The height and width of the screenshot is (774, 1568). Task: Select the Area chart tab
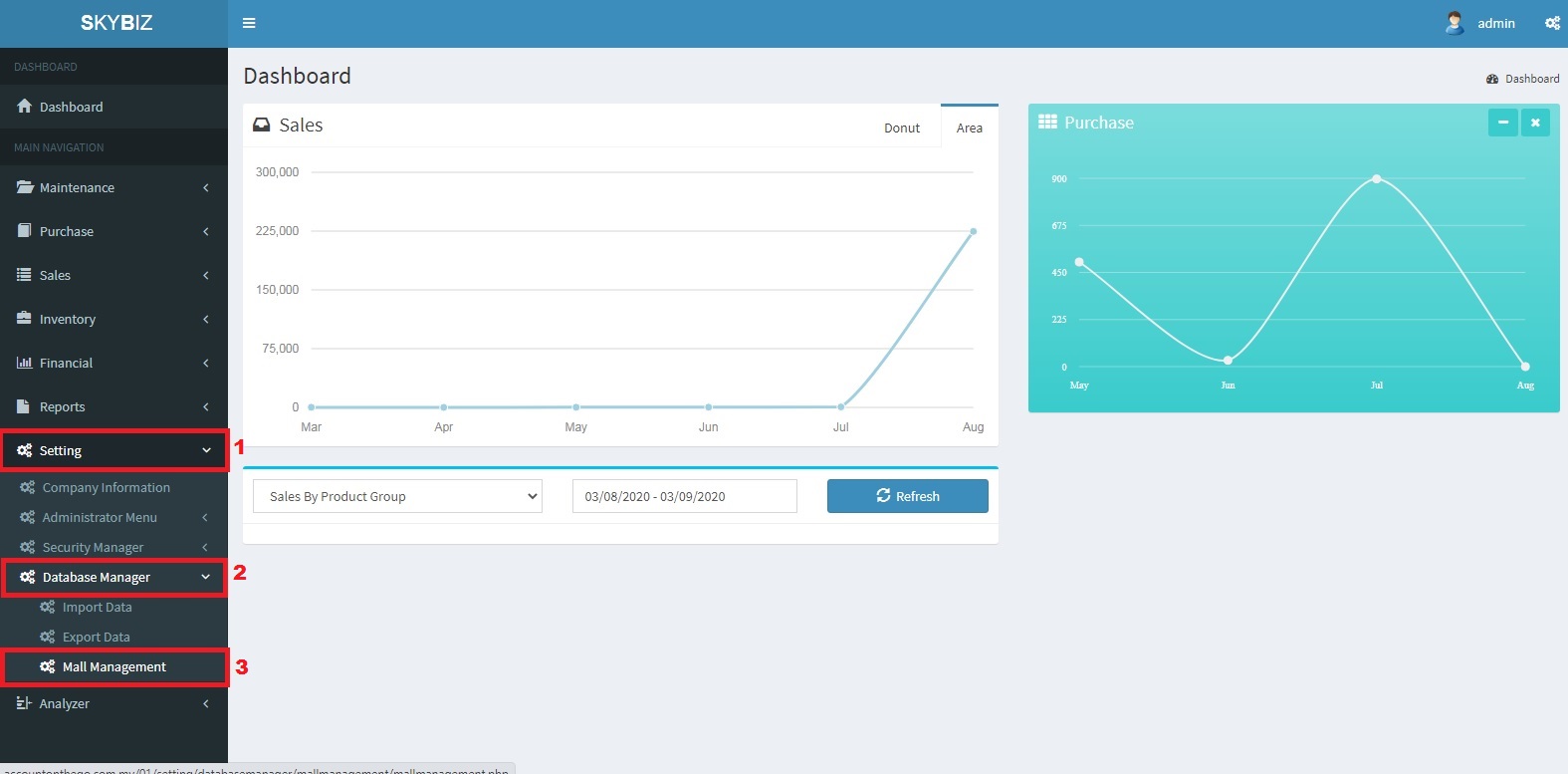[969, 128]
